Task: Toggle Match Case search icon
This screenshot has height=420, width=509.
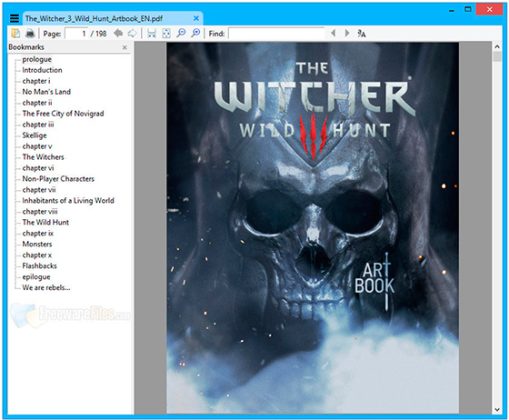Action: [x=361, y=33]
